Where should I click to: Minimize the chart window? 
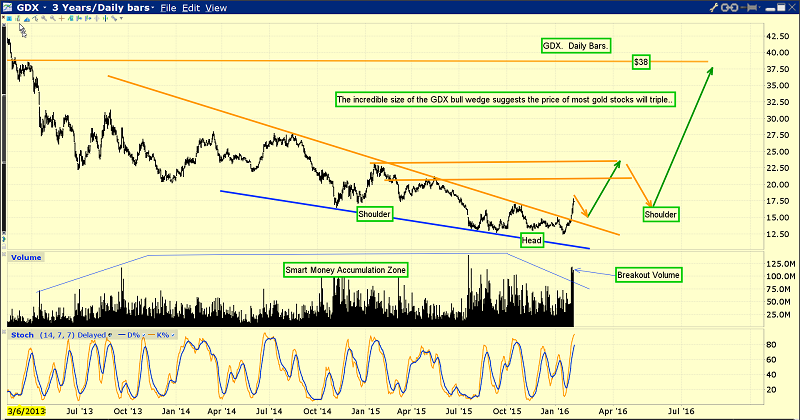770,9
